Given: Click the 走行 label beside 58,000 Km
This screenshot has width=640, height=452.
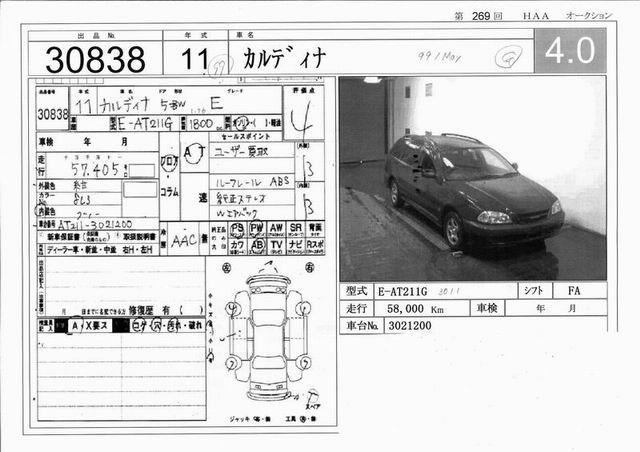Looking at the screenshot, I should click(356, 308).
